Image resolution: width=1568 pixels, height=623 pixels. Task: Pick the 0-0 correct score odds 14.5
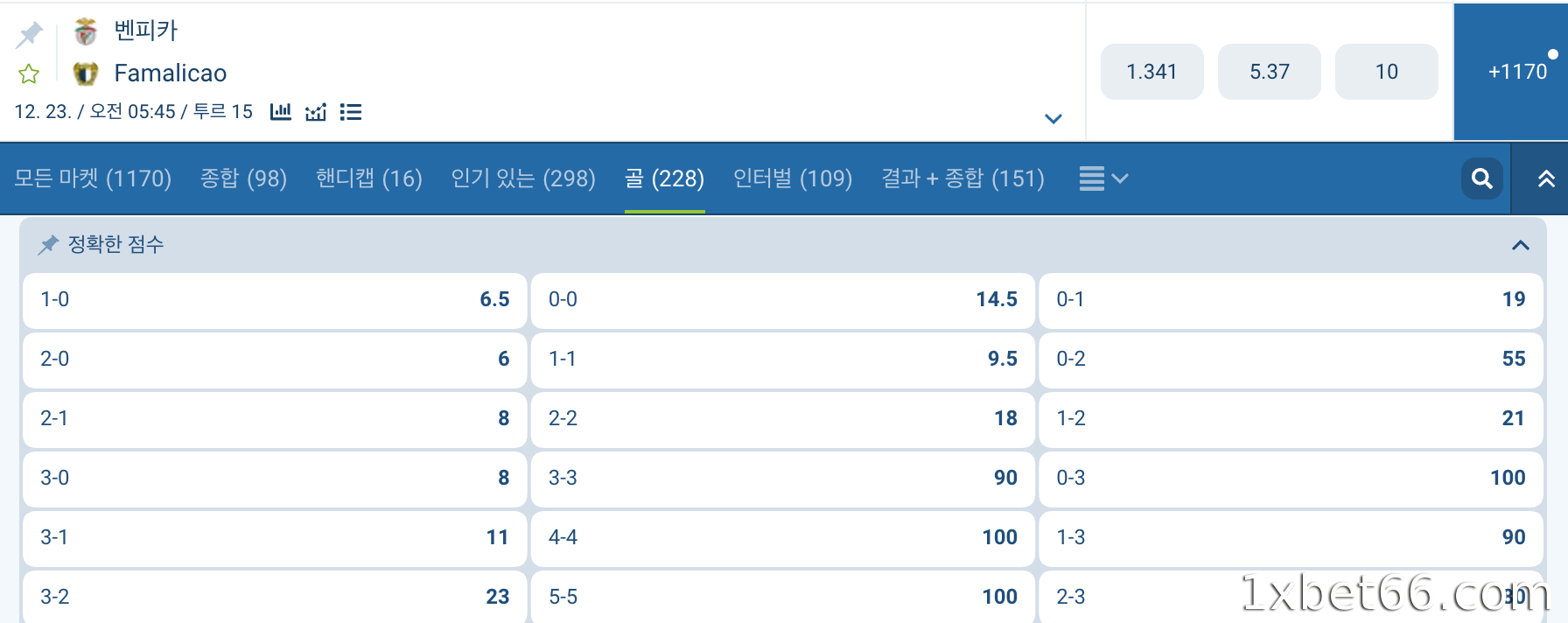pos(782,299)
